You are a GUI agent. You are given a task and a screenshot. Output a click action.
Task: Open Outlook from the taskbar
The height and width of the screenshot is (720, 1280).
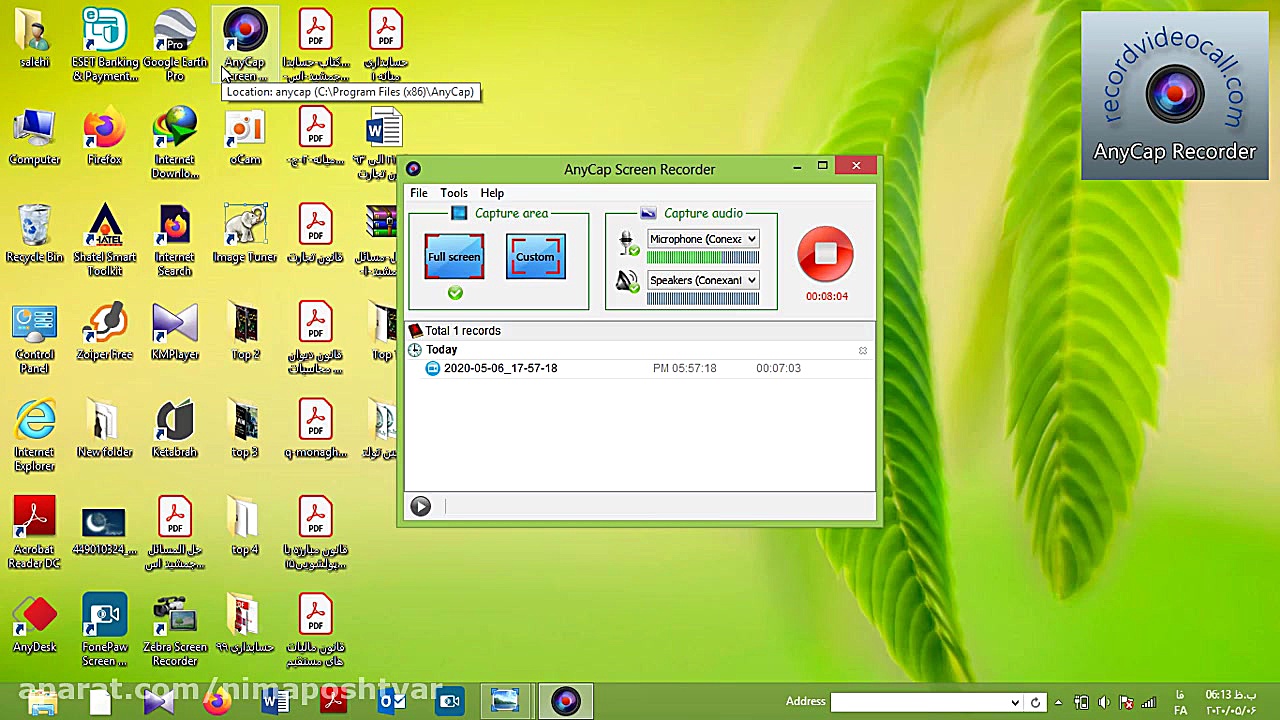[391, 702]
